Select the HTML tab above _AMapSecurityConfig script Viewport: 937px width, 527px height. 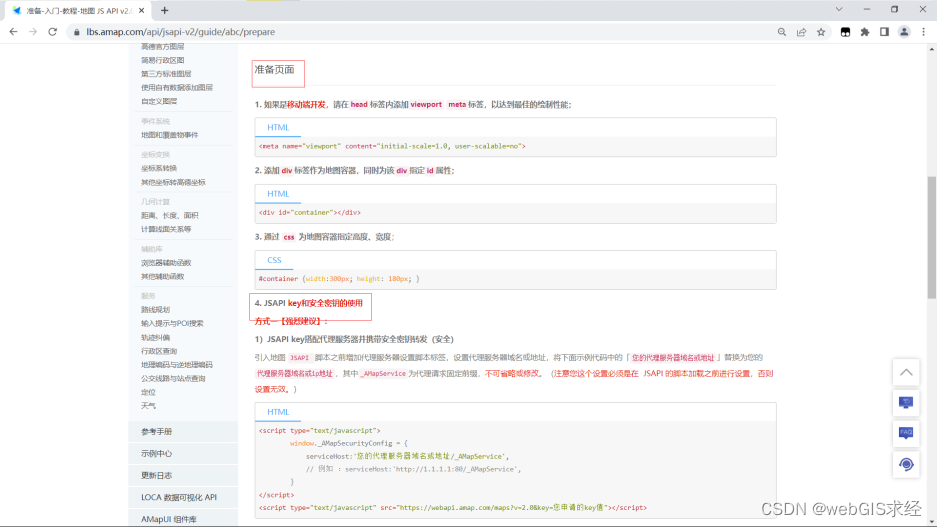[x=278, y=412]
